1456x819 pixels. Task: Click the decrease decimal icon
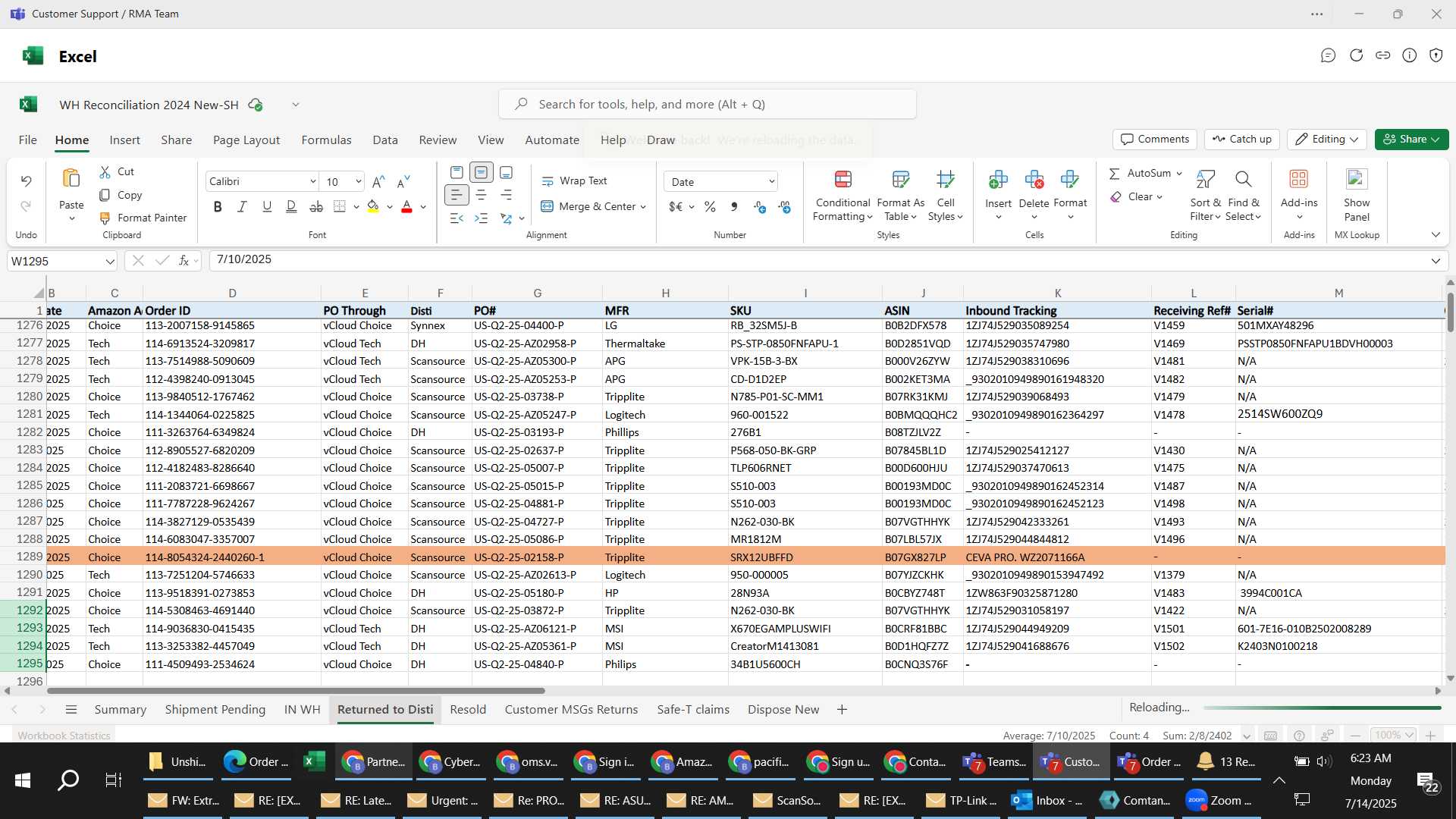tap(784, 206)
